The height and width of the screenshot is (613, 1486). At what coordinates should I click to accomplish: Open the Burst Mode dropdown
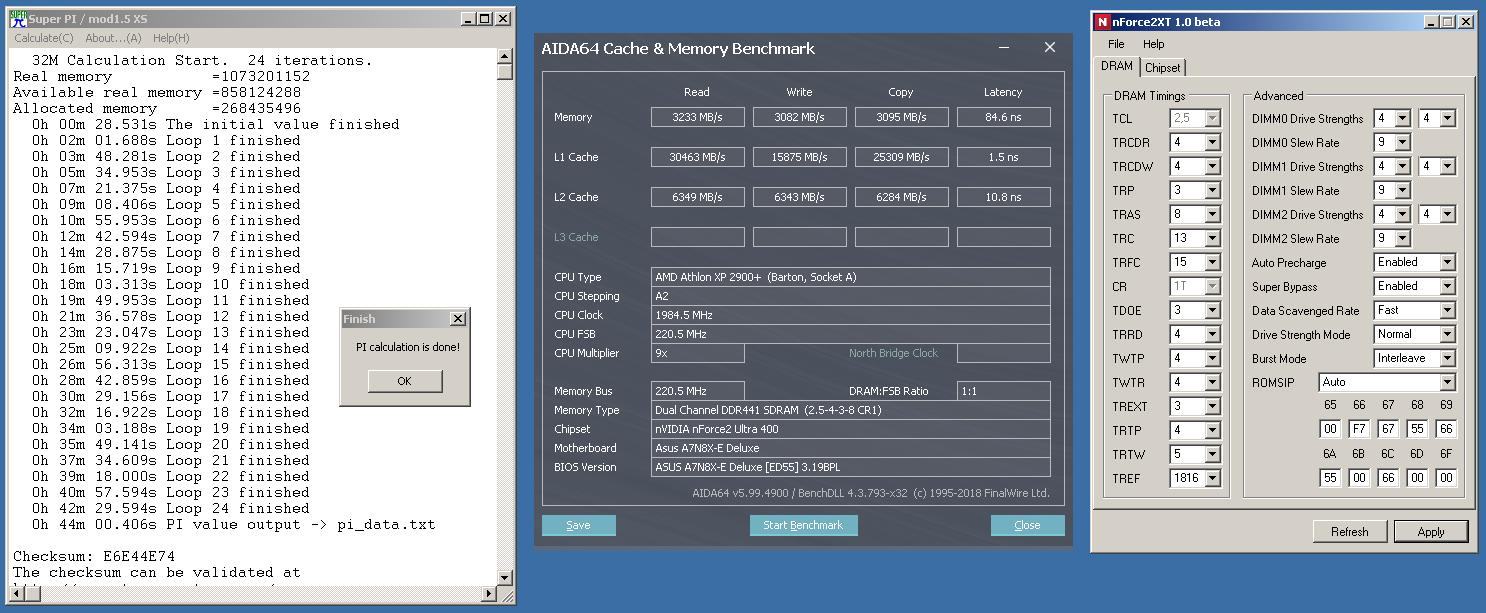pyautogui.click(x=1446, y=358)
